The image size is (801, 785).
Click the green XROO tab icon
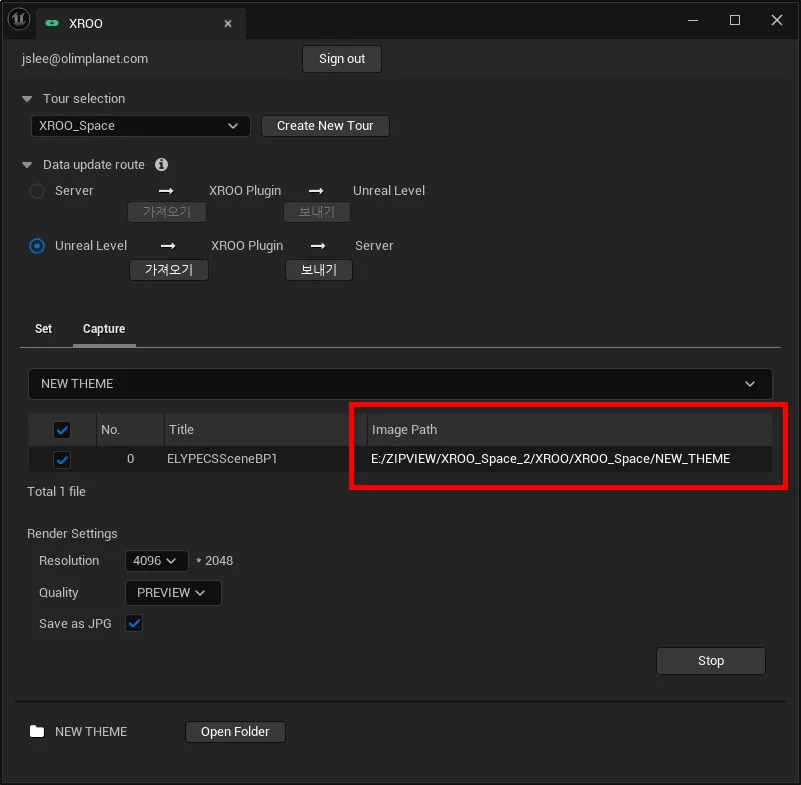[52, 23]
